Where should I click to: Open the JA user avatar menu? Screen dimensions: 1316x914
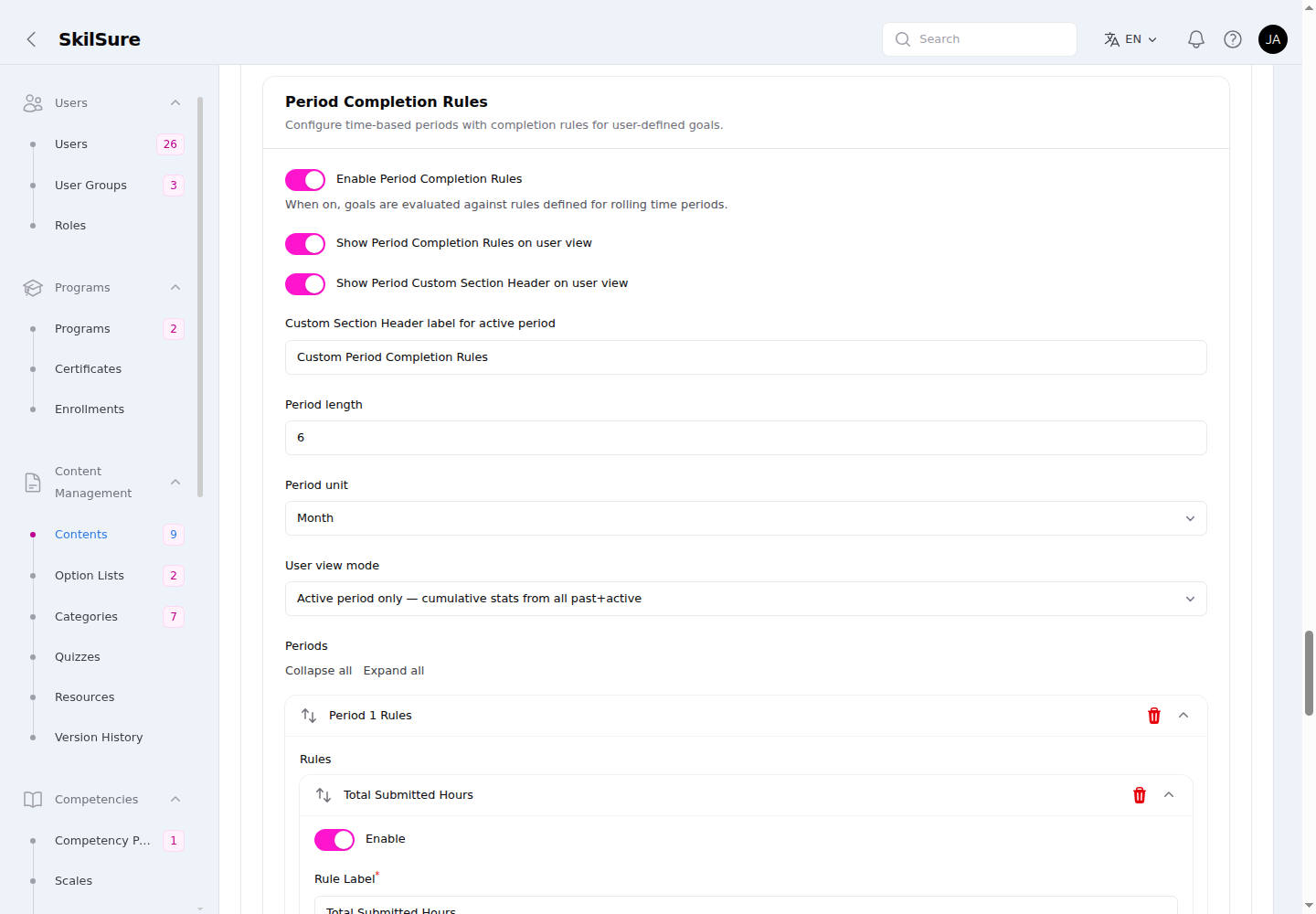tap(1273, 39)
